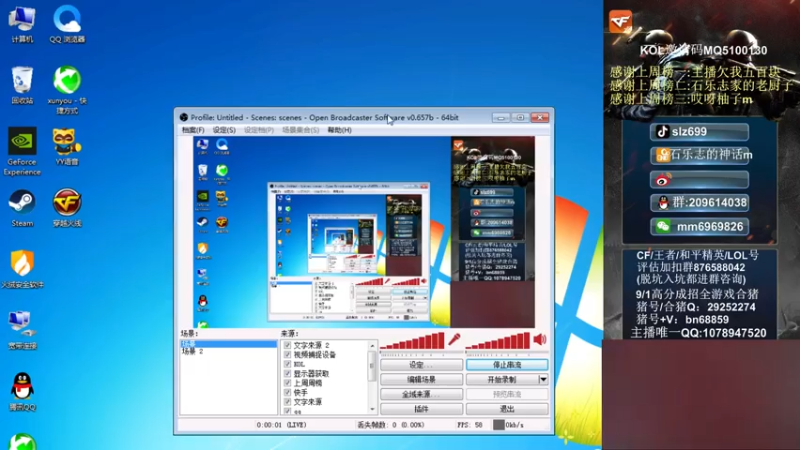Click the 0:00:01 (LIVE) status text
Viewport: 800px width, 450px height.
click(x=281, y=424)
